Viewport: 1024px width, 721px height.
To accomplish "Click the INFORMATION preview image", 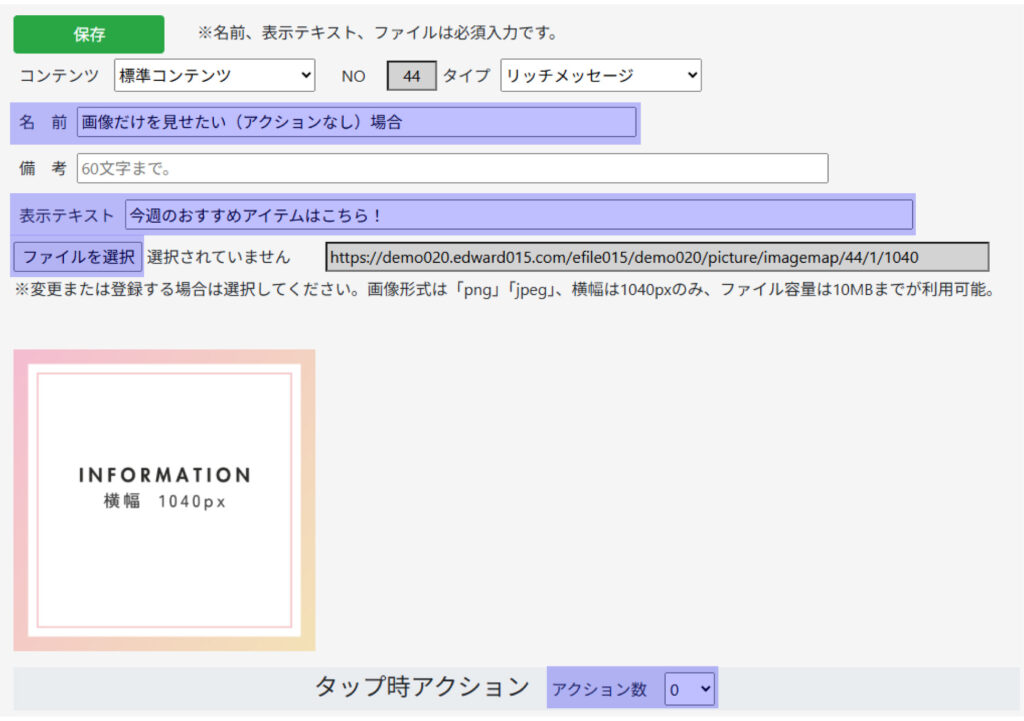I will [x=165, y=500].
